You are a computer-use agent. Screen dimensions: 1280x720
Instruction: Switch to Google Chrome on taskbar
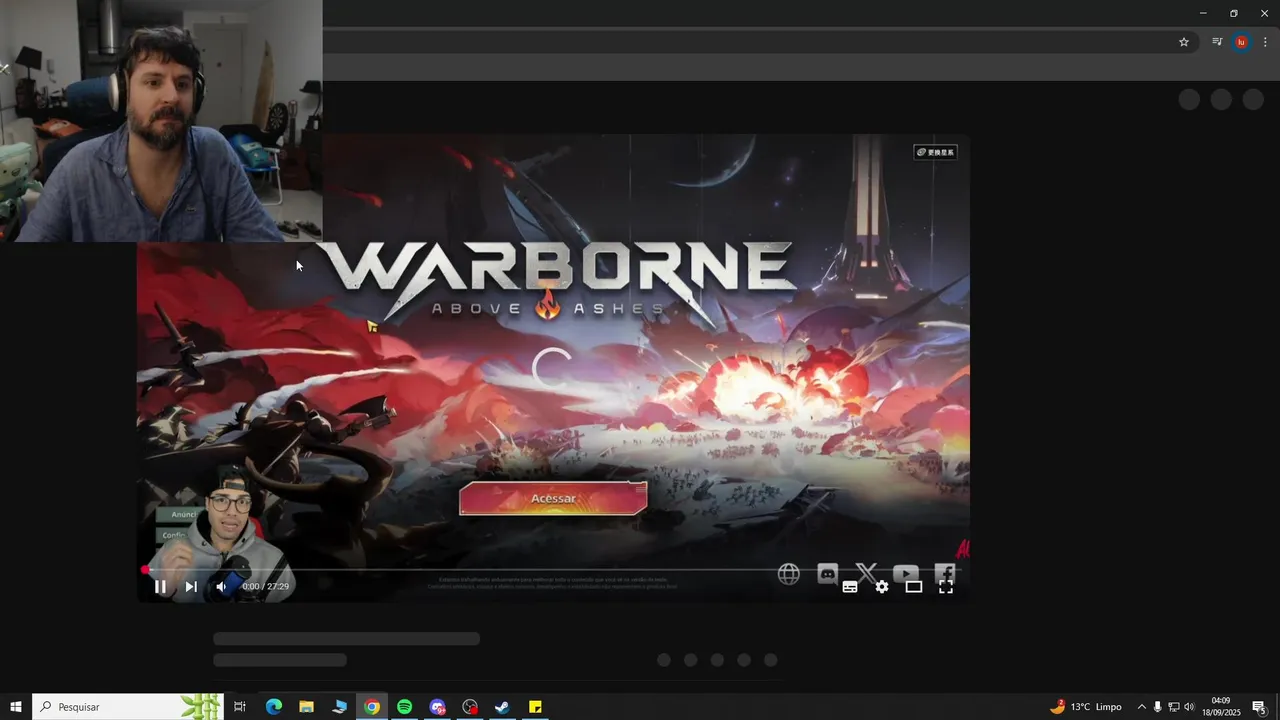[x=372, y=707]
